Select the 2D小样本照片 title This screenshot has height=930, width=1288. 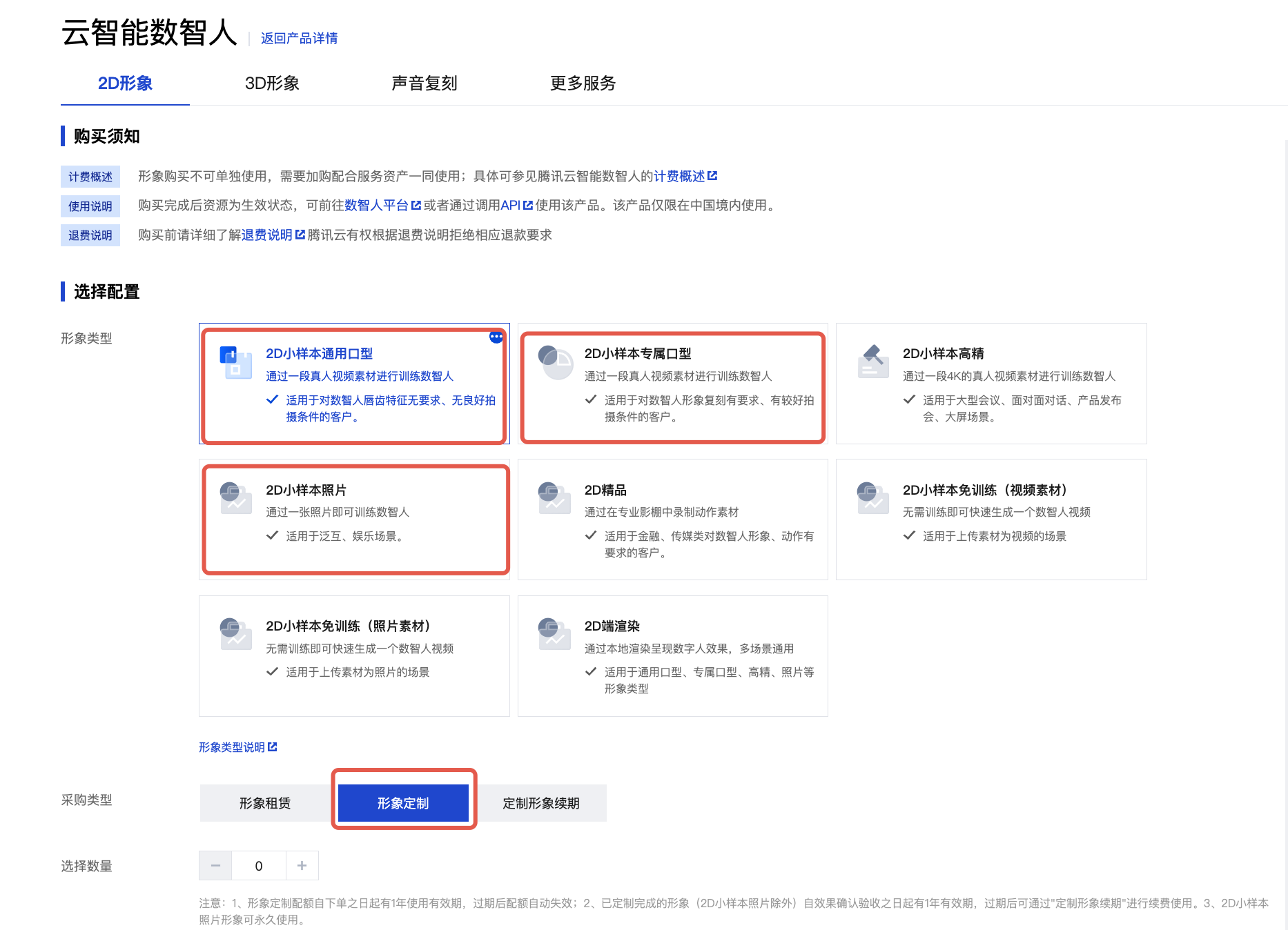pos(306,490)
